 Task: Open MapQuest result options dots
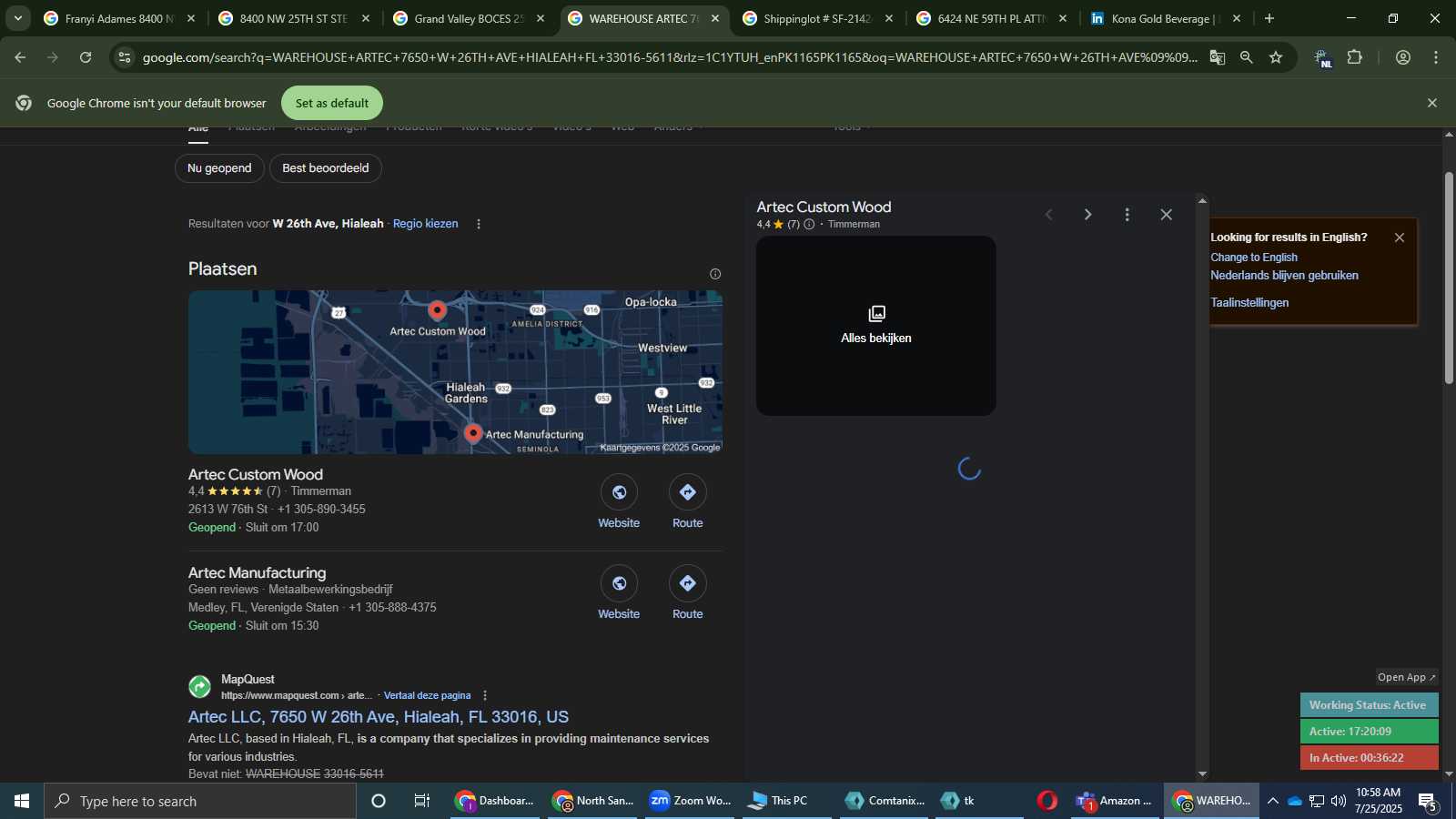(x=485, y=695)
